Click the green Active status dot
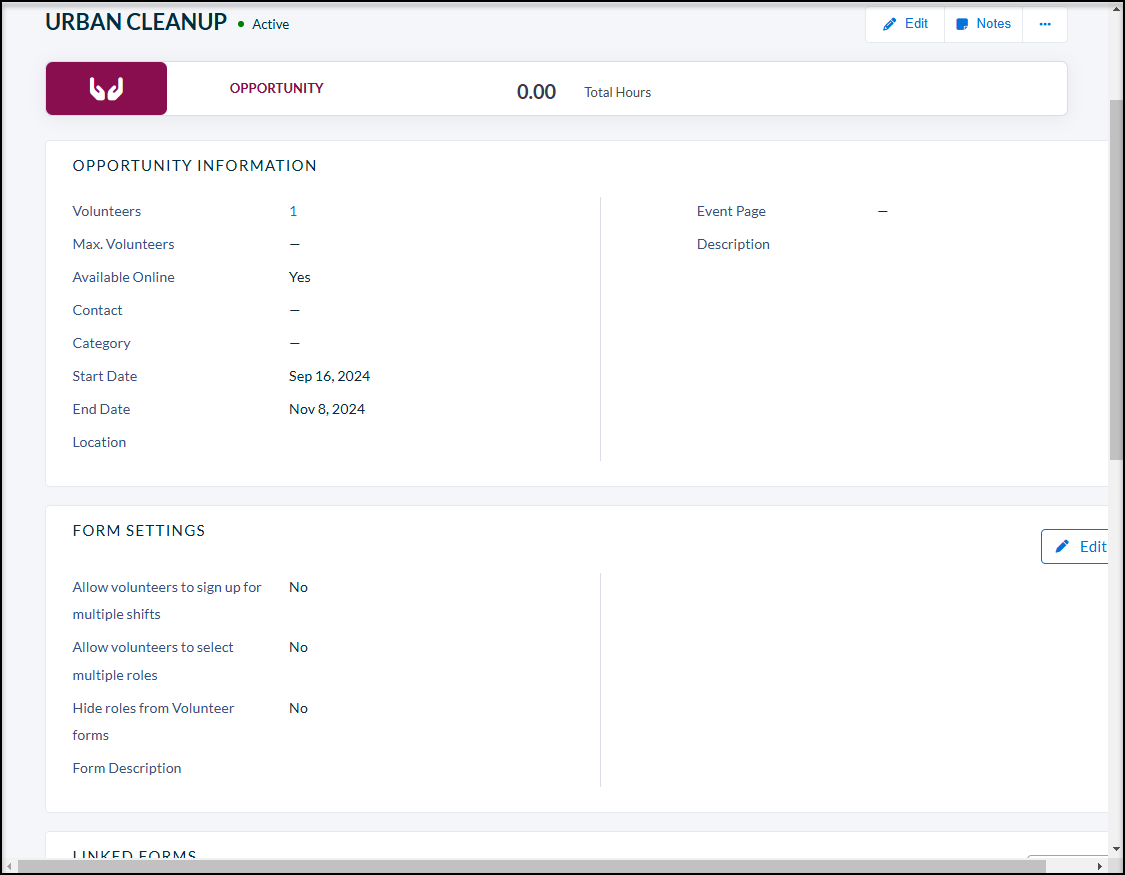This screenshot has height=875, width=1125. point(241,24)
